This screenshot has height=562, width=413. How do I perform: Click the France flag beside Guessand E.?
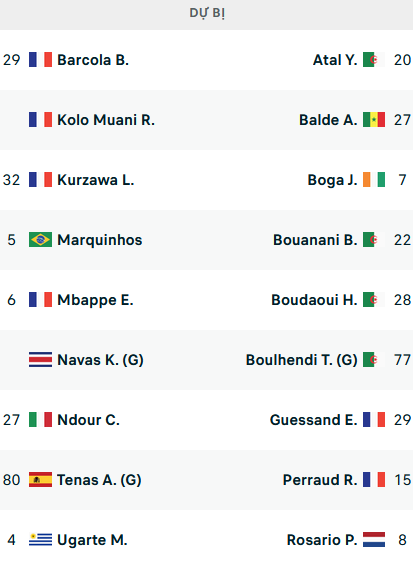pos(374,419)
